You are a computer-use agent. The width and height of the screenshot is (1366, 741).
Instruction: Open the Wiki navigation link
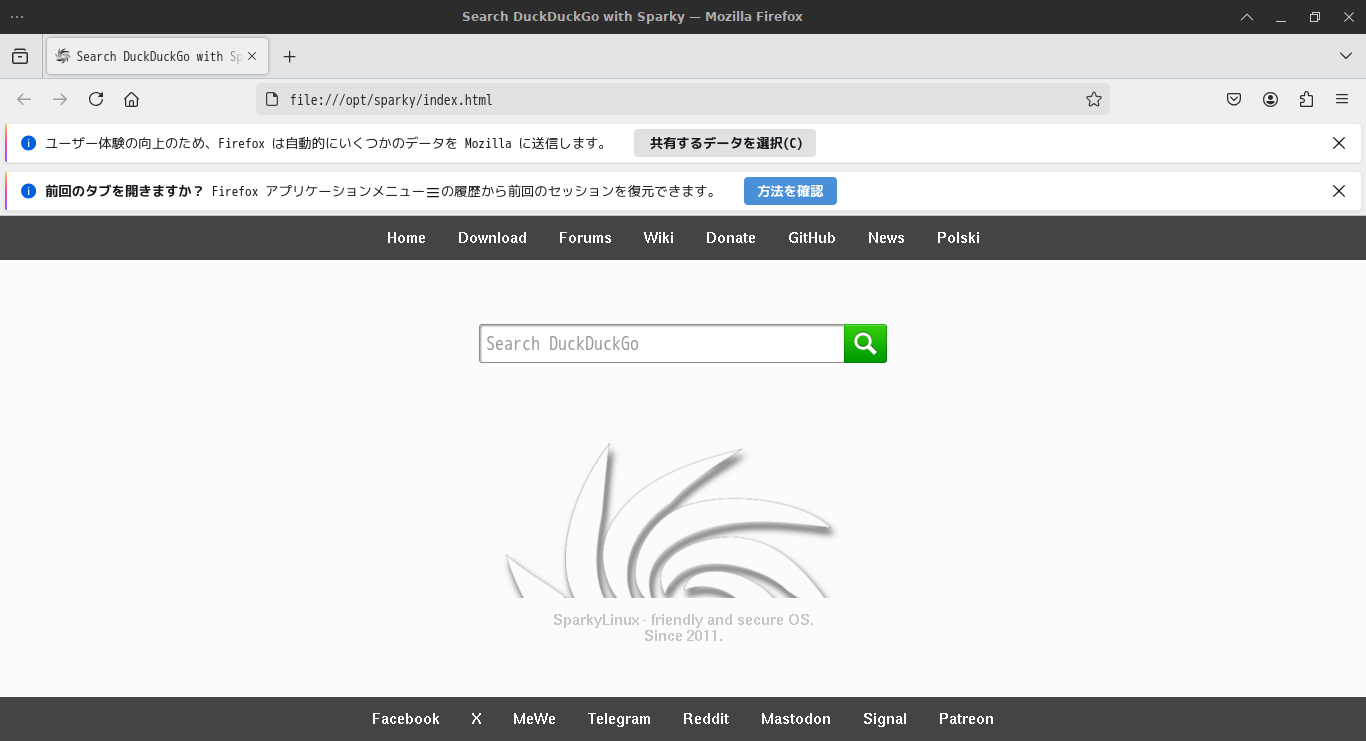tap(659, 238)
